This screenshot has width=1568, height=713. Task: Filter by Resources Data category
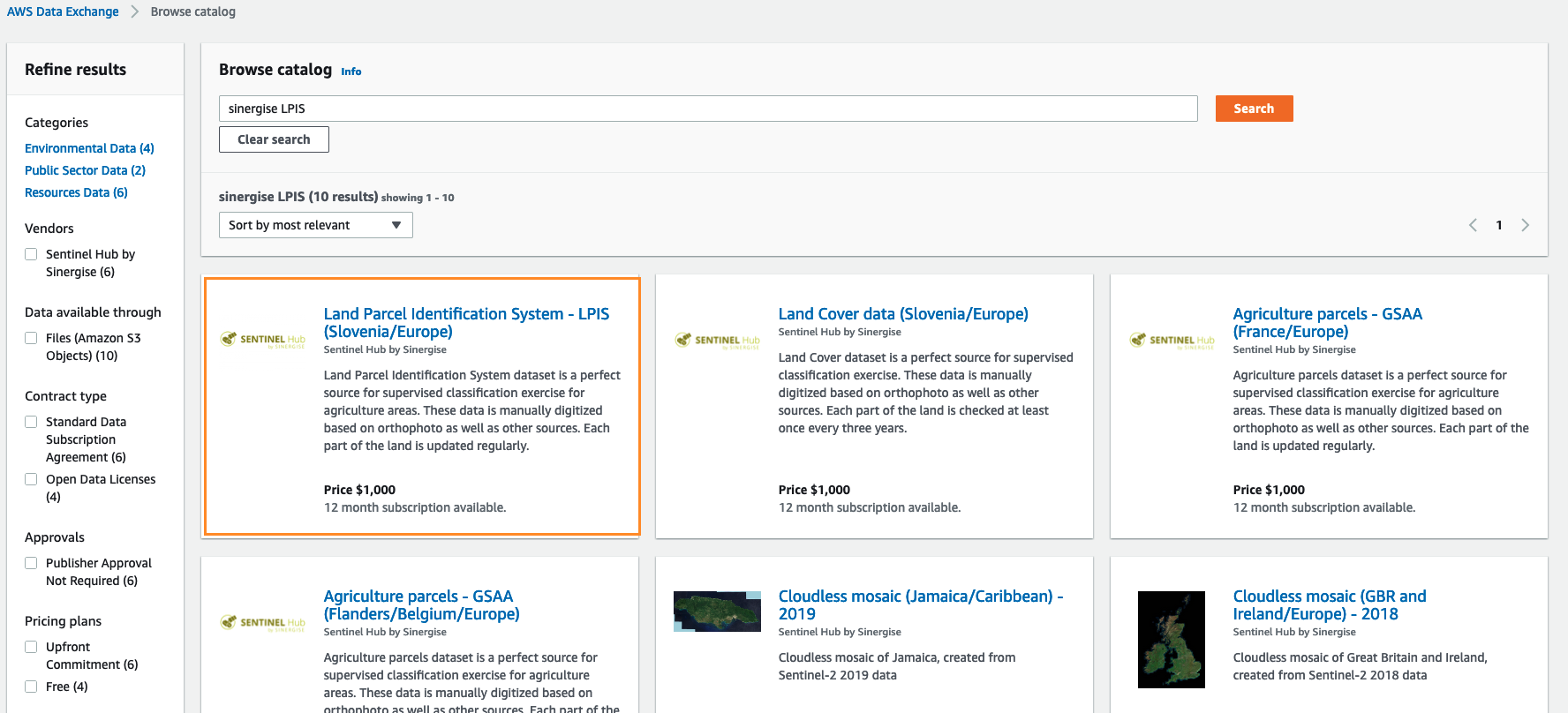pyautogui.click(x=76, y=192)
